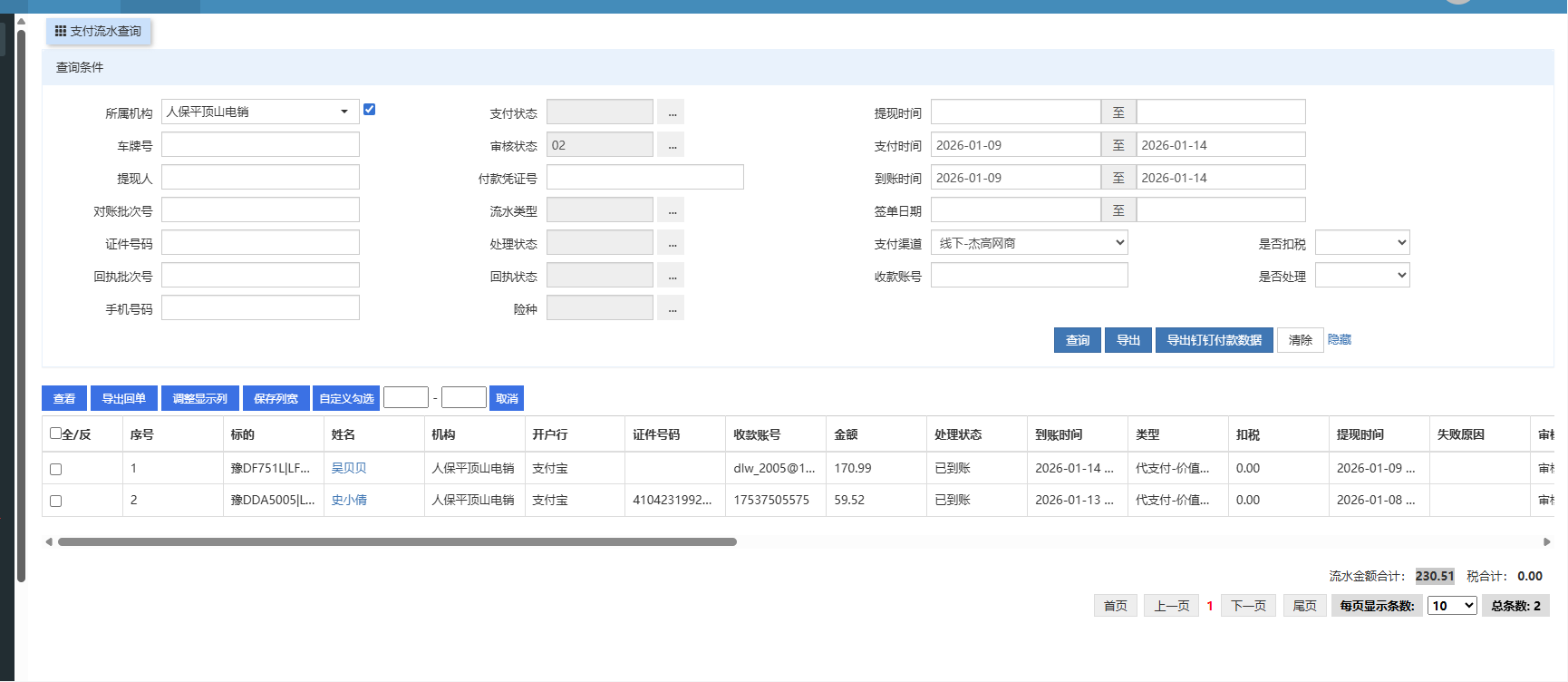Open the 险种 ellipsis picker
This screenshot has height=682, width=1568.
coord(671,308)
